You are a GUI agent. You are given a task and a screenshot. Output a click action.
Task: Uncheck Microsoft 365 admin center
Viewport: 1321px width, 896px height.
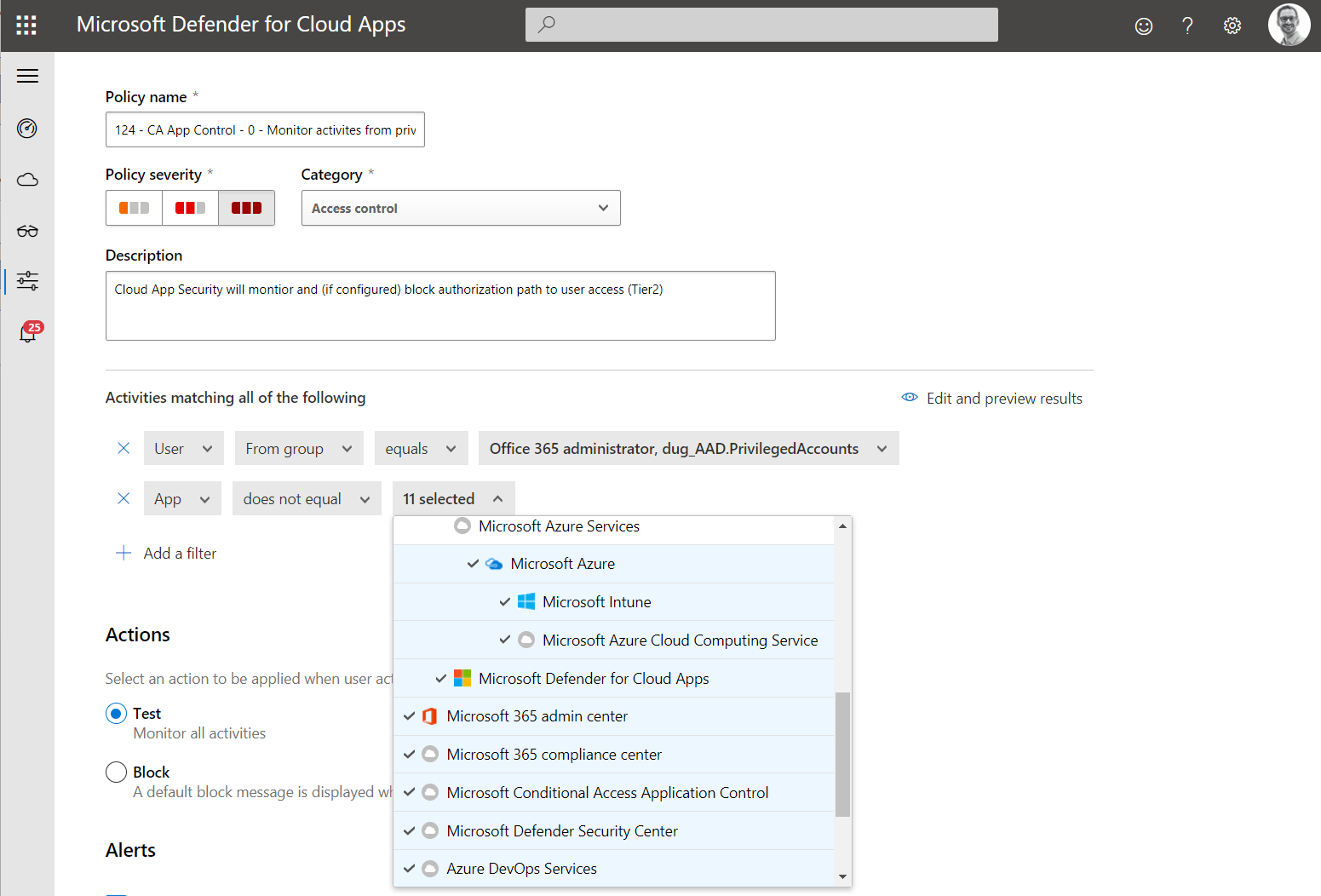409,716
